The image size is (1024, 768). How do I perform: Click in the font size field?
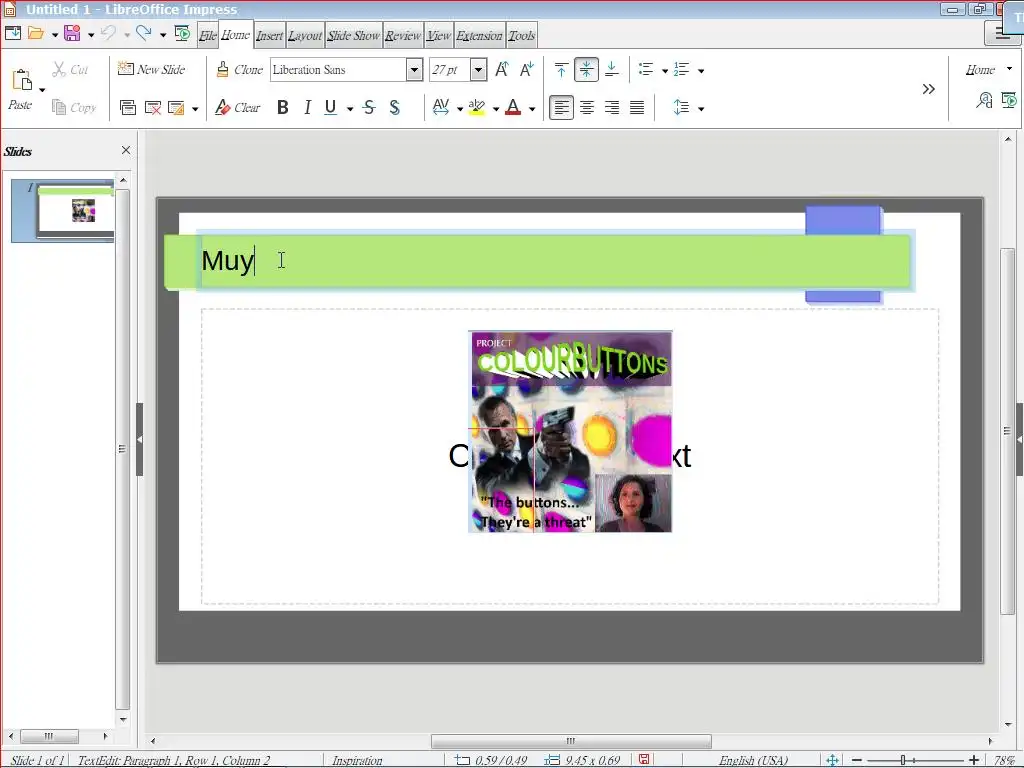pyautogui.click(x=449, y=69)
